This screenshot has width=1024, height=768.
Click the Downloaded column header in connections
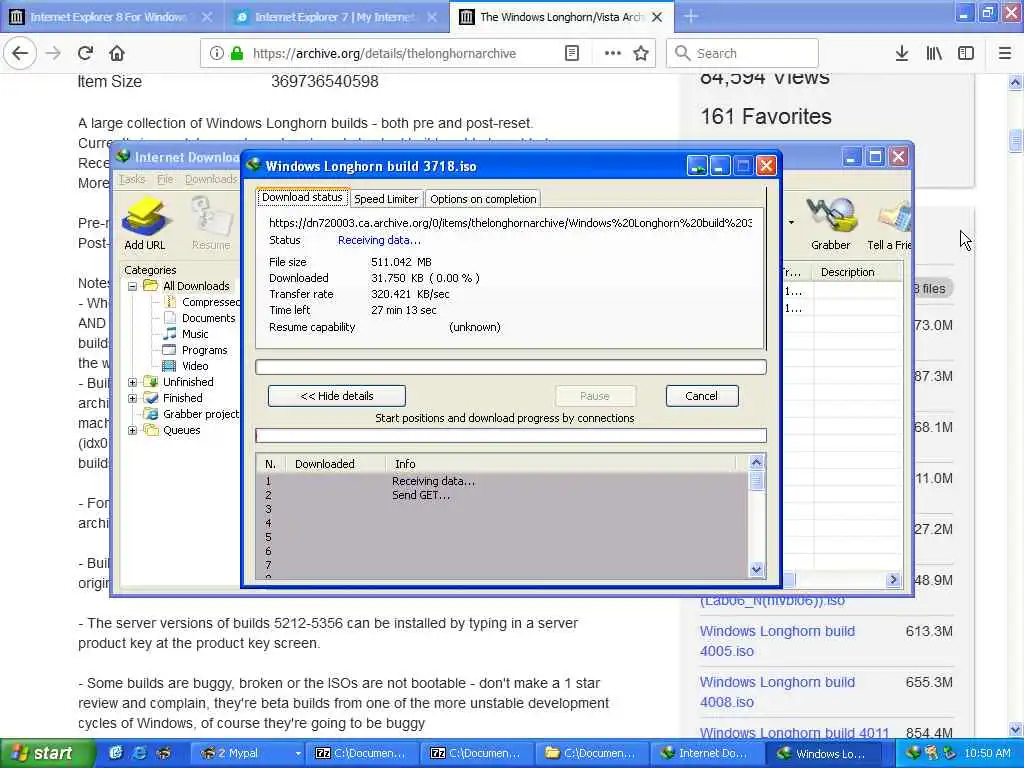(x=336, y=464)
